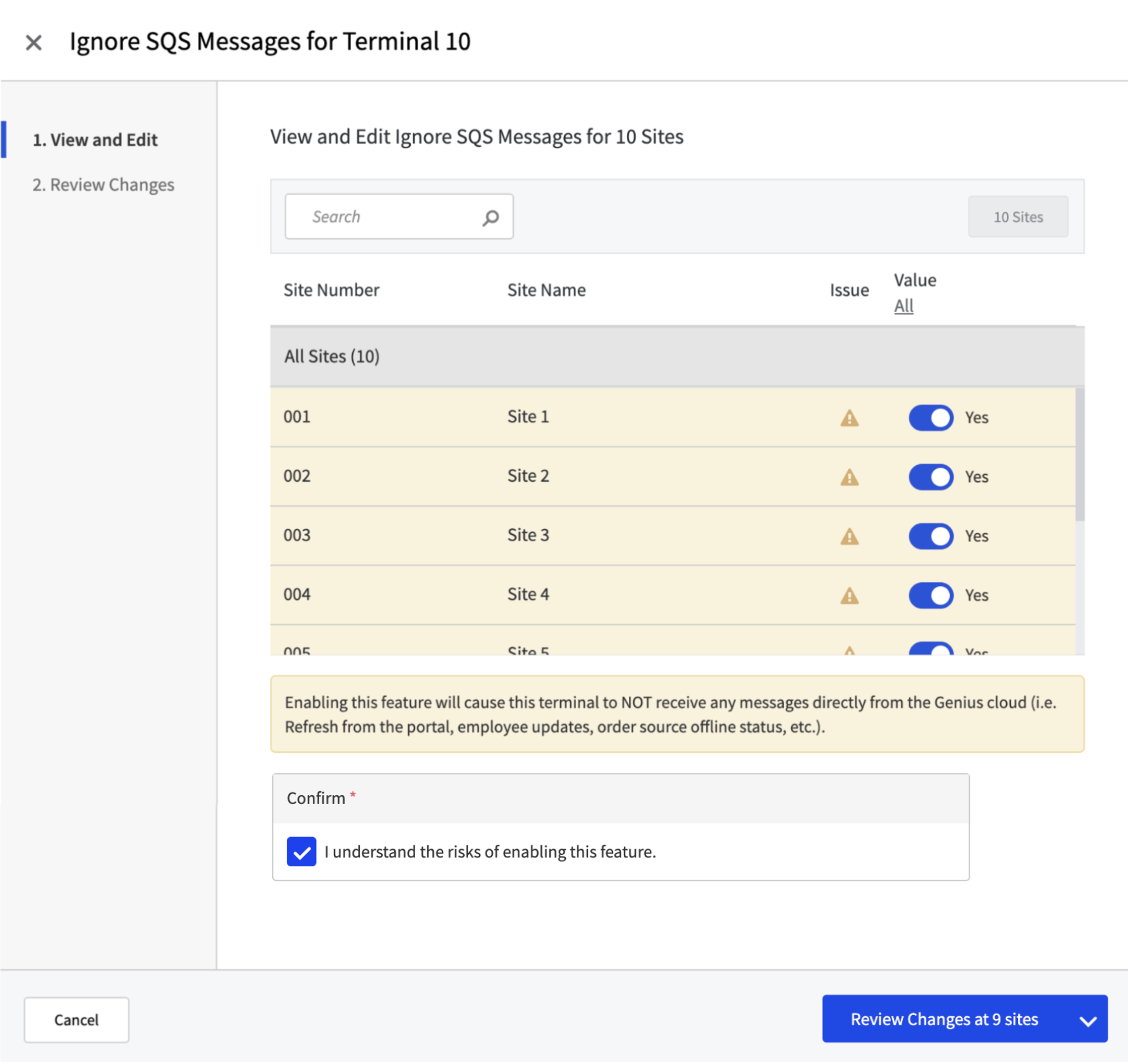This screenshot has width=1128, height=1064.
Task: Click the warning icon for Site 2
Action: pyautogui.click(x=849, y=477)
